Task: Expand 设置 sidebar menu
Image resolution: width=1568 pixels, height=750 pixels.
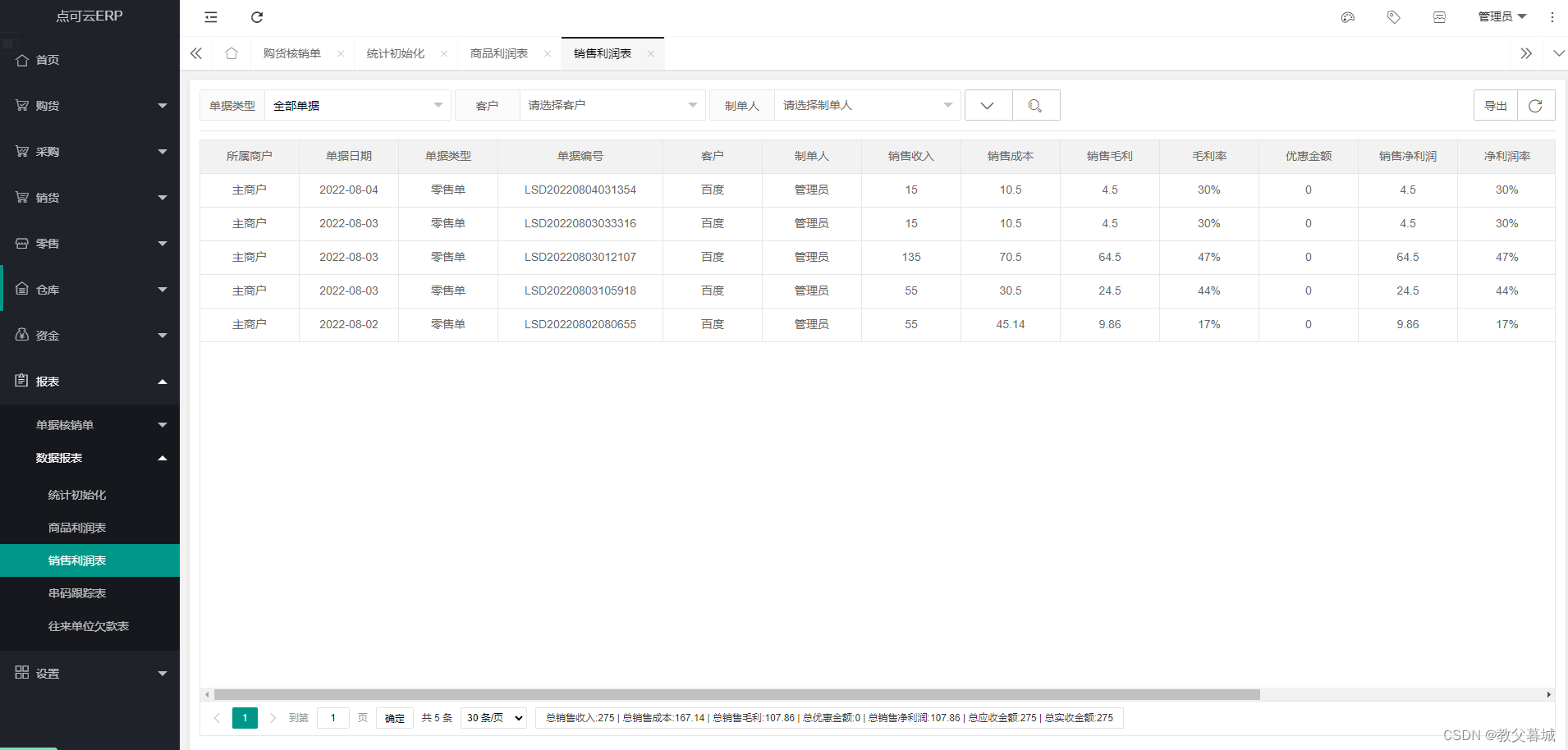Action: click(x=89, y=674)
